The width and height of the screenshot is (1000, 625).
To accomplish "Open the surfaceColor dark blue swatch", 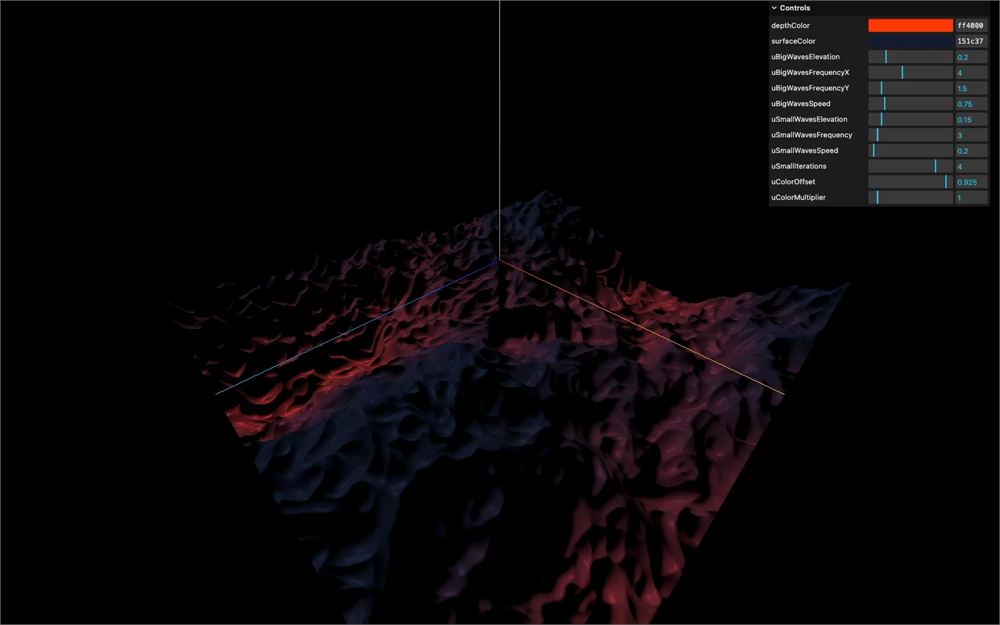I will click(910, 41).
